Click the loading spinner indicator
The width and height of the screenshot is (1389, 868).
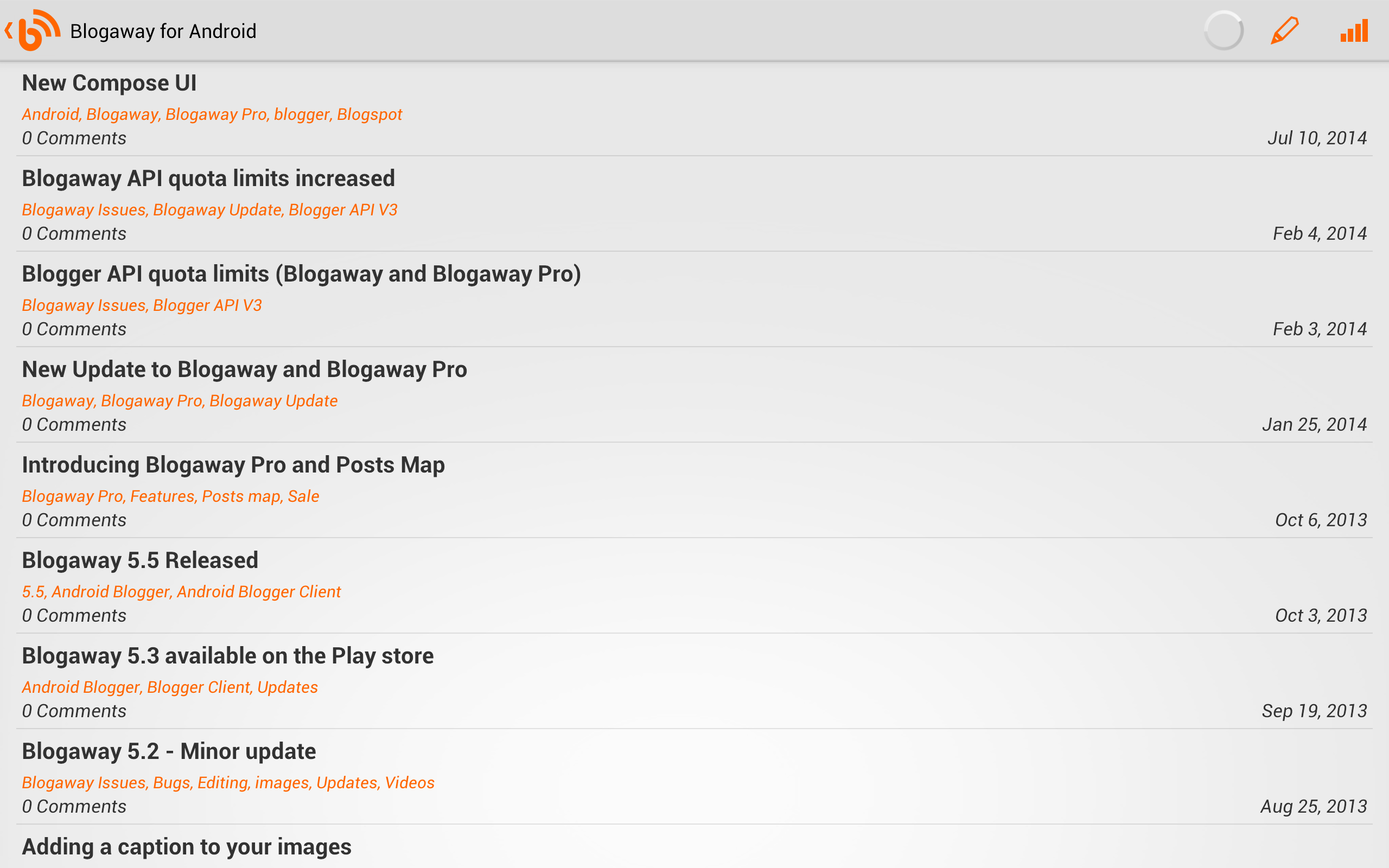(x=1223, y=30)
